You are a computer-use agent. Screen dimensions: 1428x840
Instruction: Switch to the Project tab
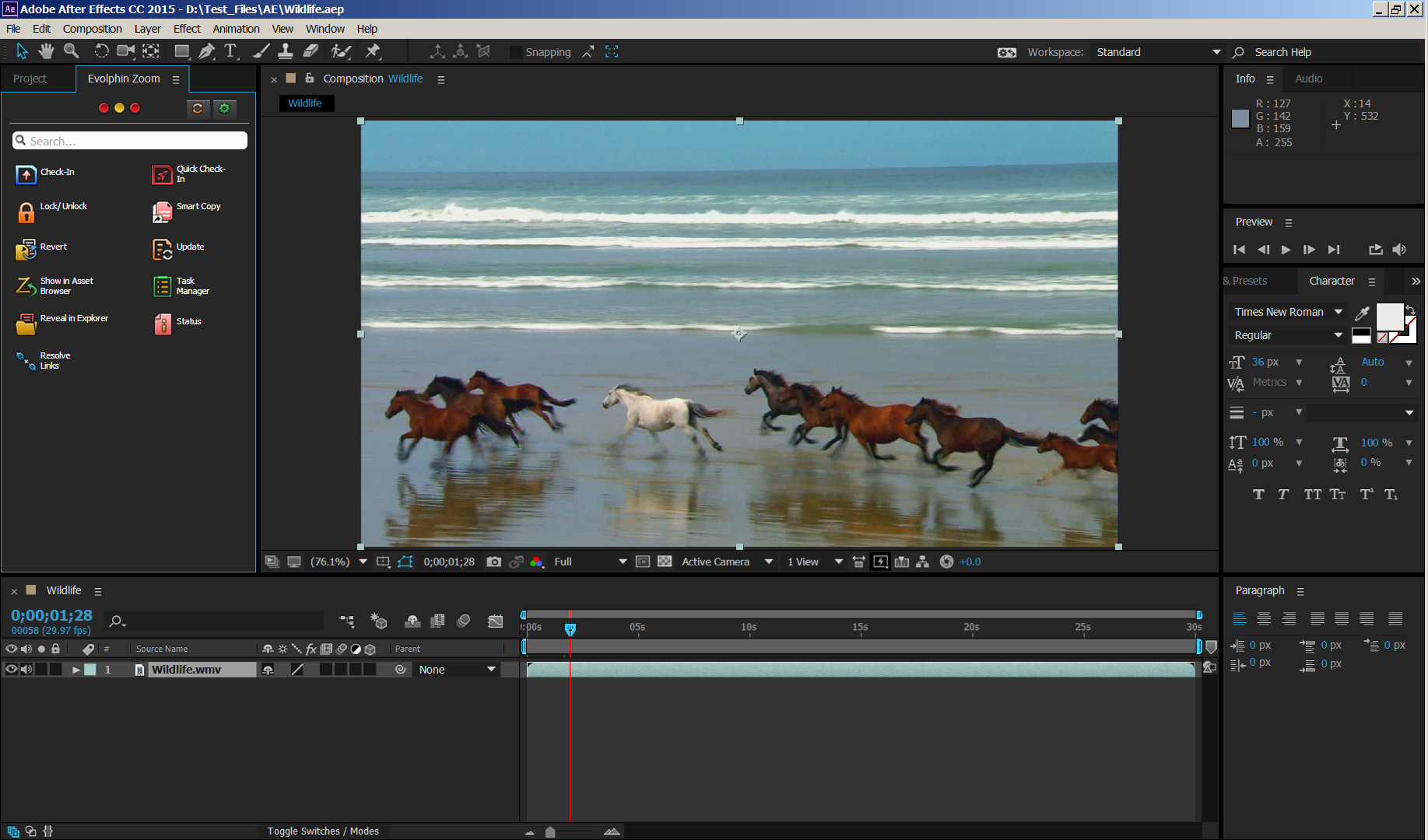pyautogui.click(x=30, y=79)
